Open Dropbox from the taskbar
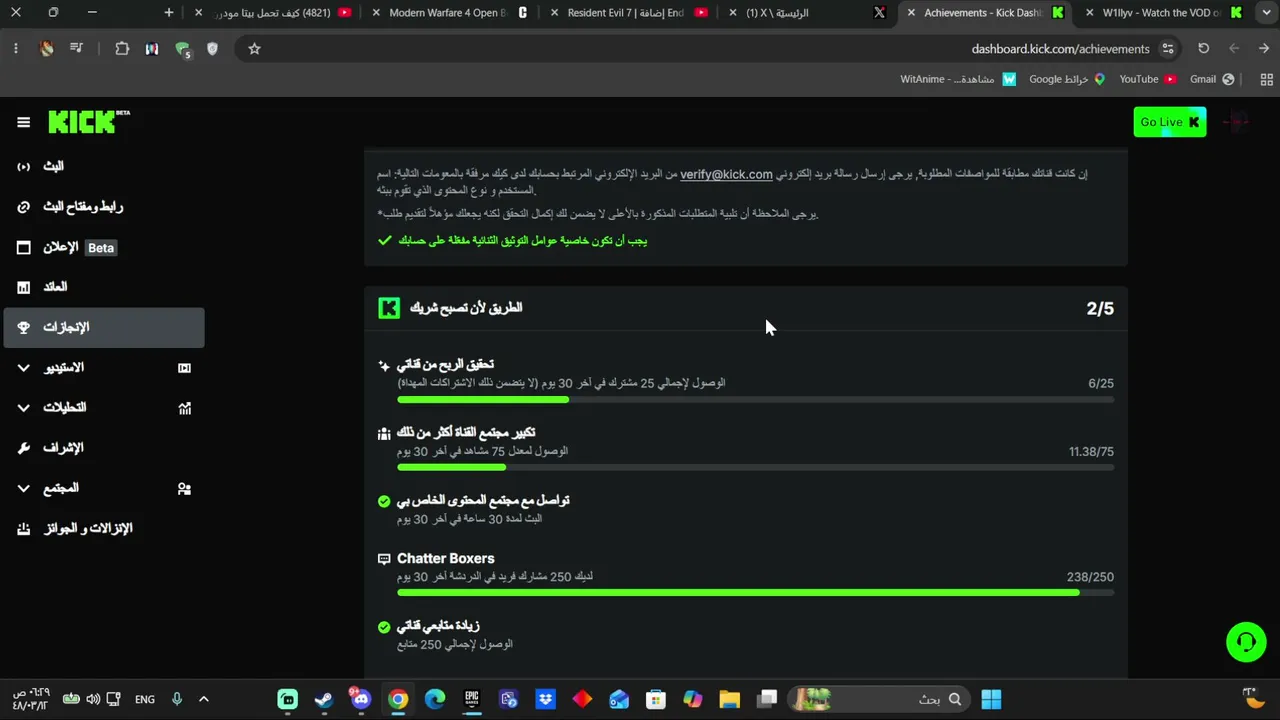 tap(545, 699)
